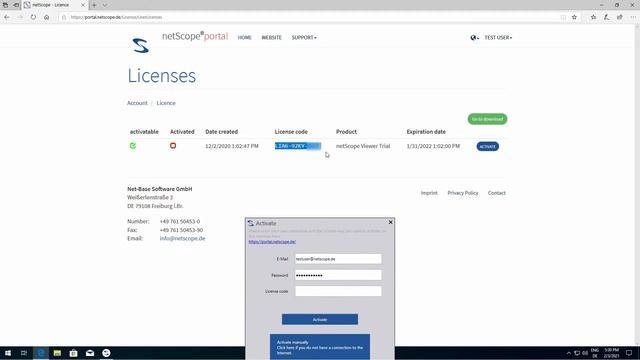The width and height of the screenshot is (640, 360).
Task: Click the taskbar clock and date
Action: coord(611,353)
